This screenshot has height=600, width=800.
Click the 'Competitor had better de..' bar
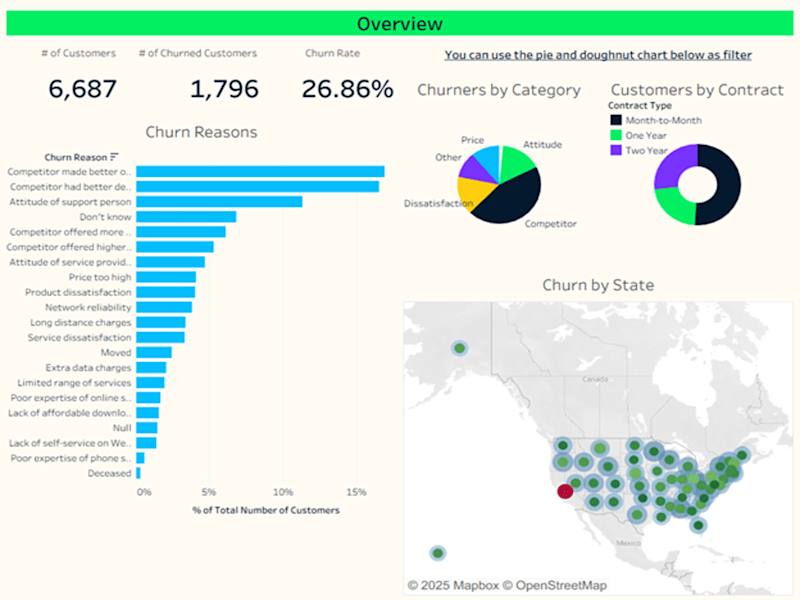(258, 187)
